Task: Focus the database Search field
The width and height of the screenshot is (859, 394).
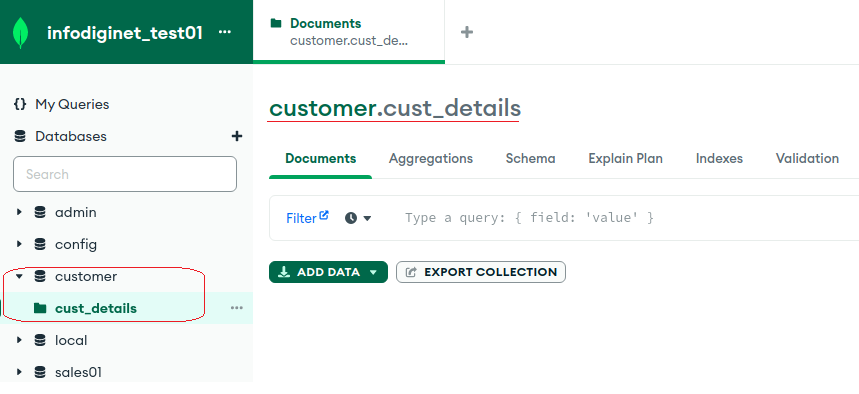Action: [x=125, y=174]
